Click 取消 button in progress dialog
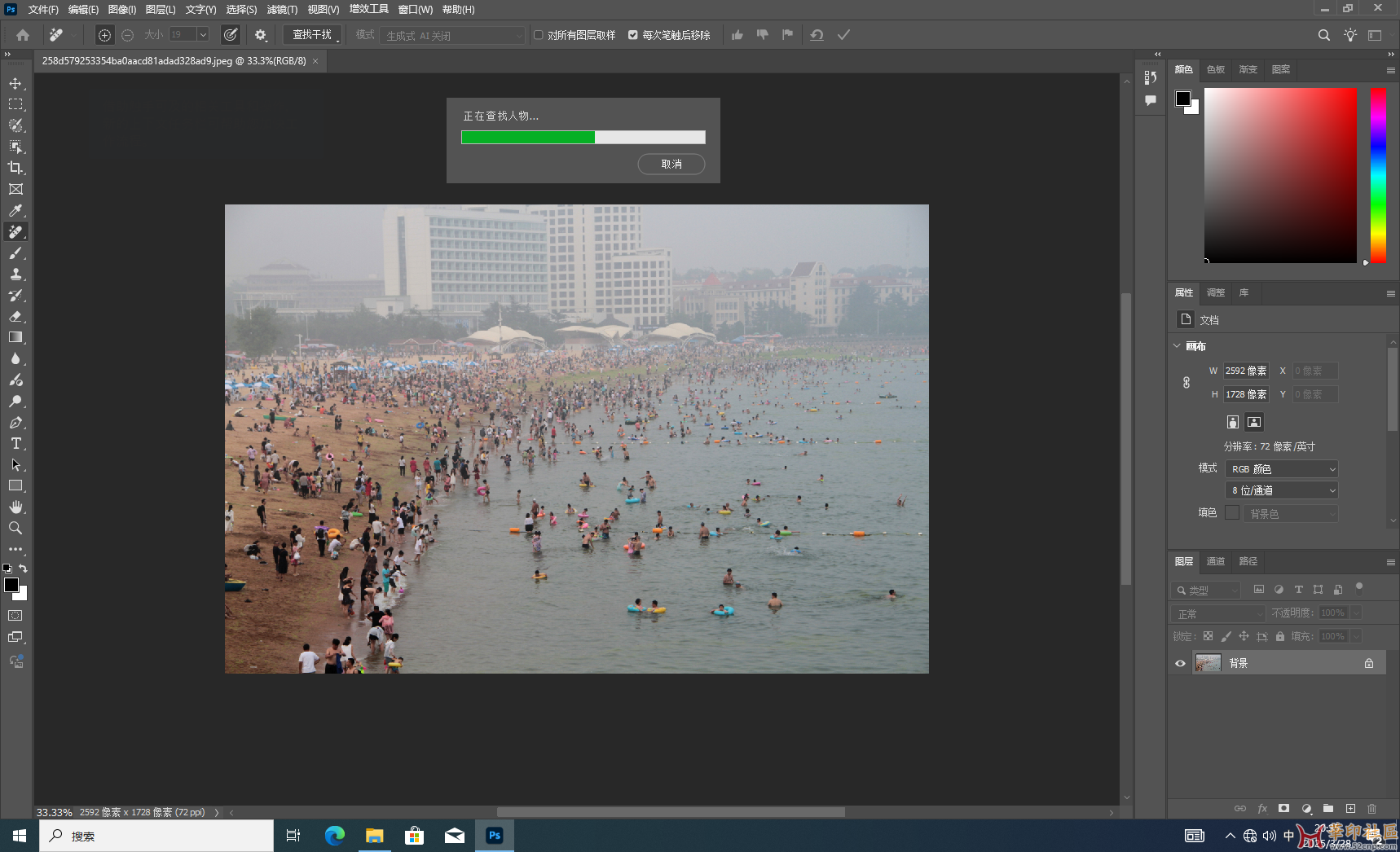This screenshot has width=1400, height=852. [671, 164]
